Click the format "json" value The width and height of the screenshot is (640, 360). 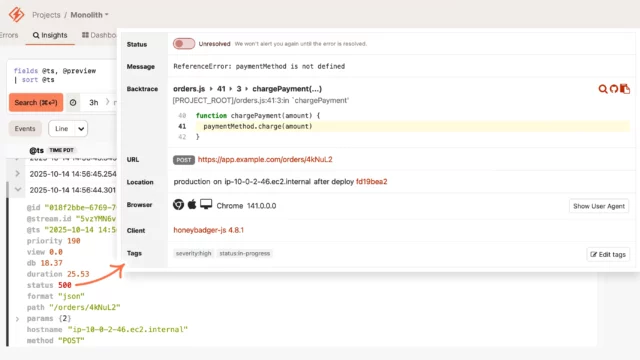71,296
